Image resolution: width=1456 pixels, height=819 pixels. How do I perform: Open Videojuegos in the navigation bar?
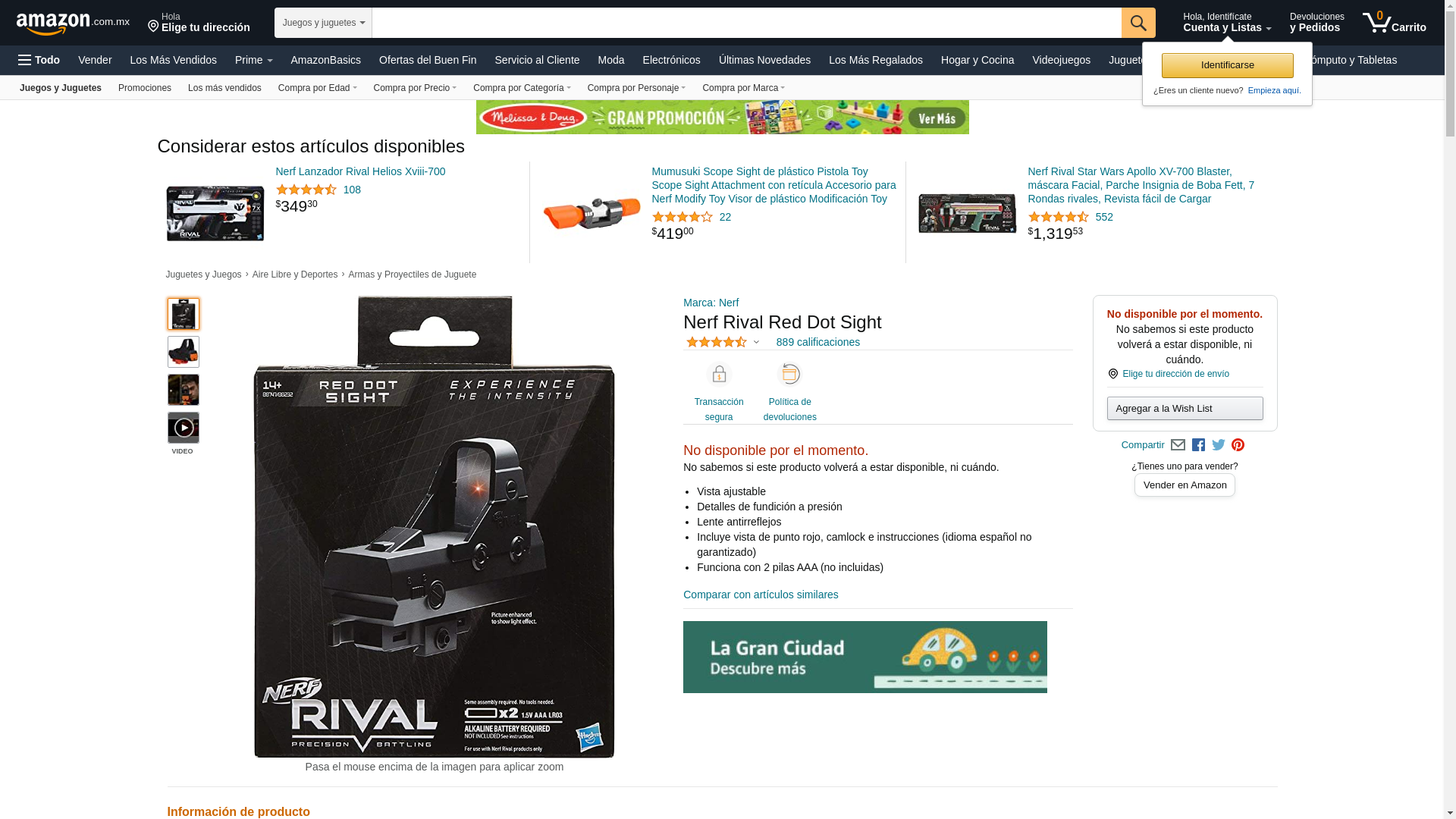click(1061, 60)
